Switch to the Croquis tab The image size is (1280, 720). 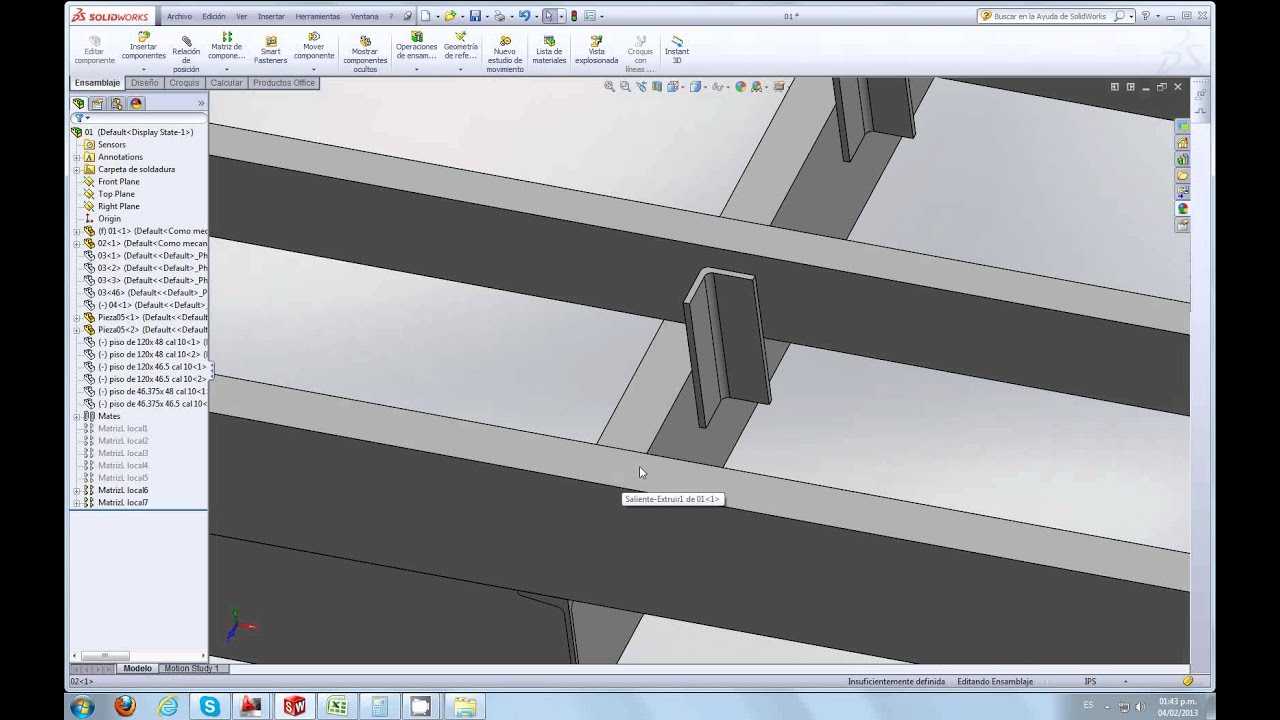(x=184, y=83)
